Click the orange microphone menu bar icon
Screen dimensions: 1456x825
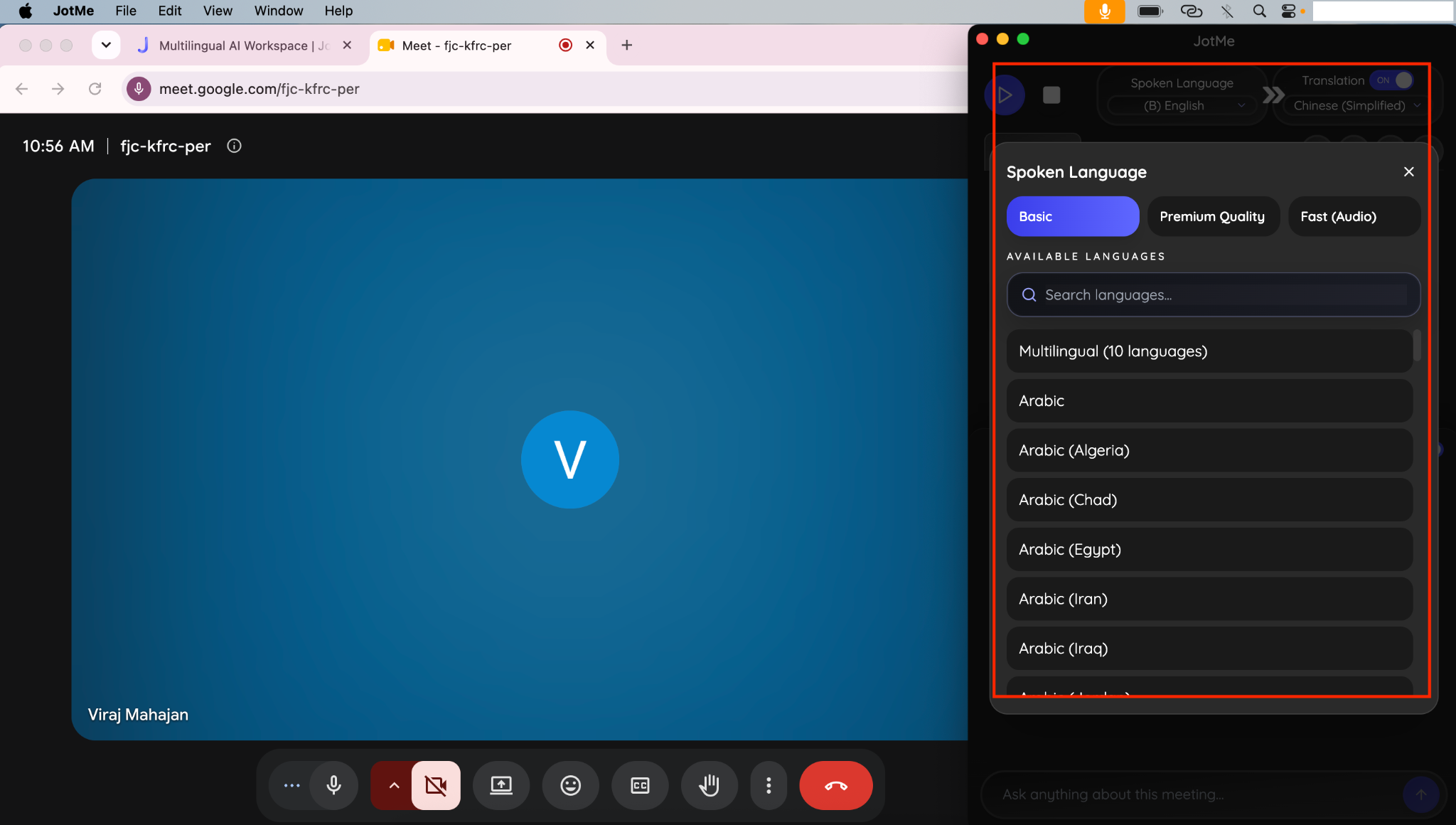[1105, 11]
